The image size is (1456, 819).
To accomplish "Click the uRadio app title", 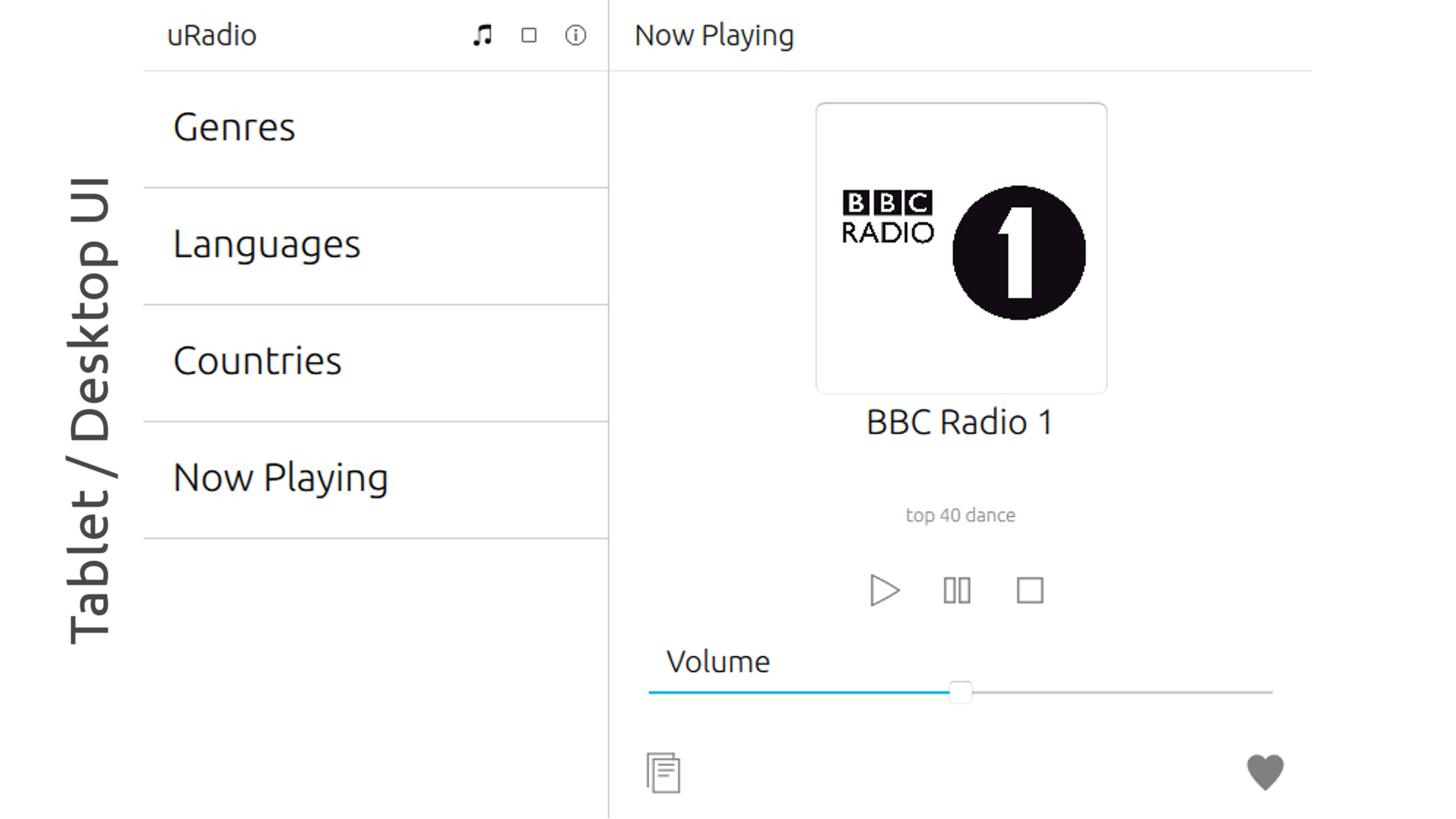I will pos(212,36).
